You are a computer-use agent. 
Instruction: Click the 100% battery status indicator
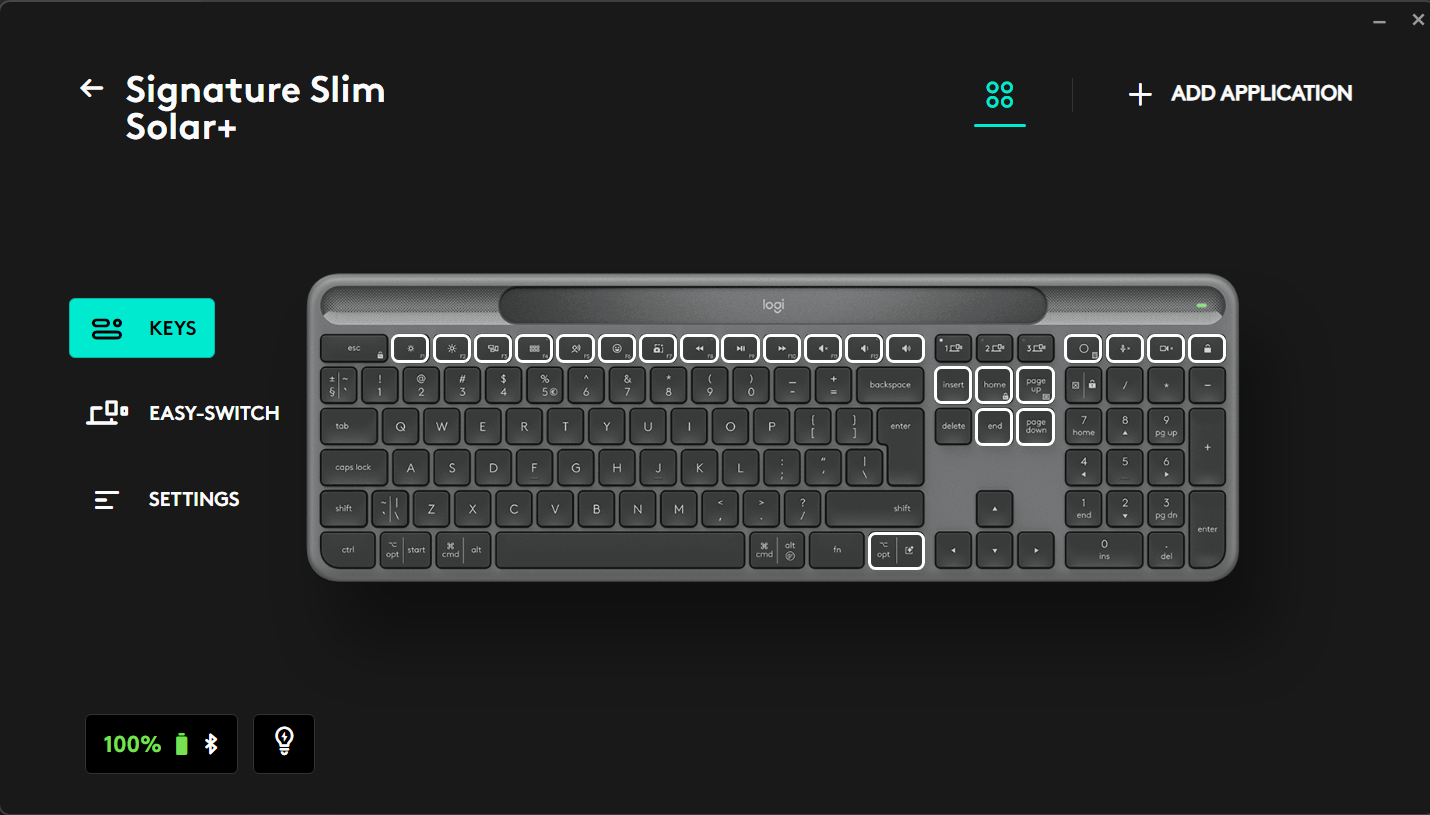click(161, 744)
